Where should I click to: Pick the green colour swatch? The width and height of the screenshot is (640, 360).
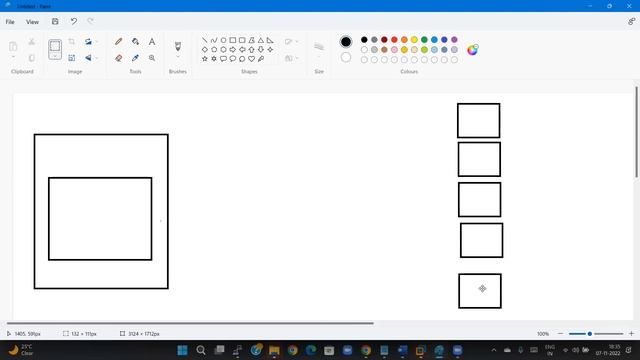(424, 40)
